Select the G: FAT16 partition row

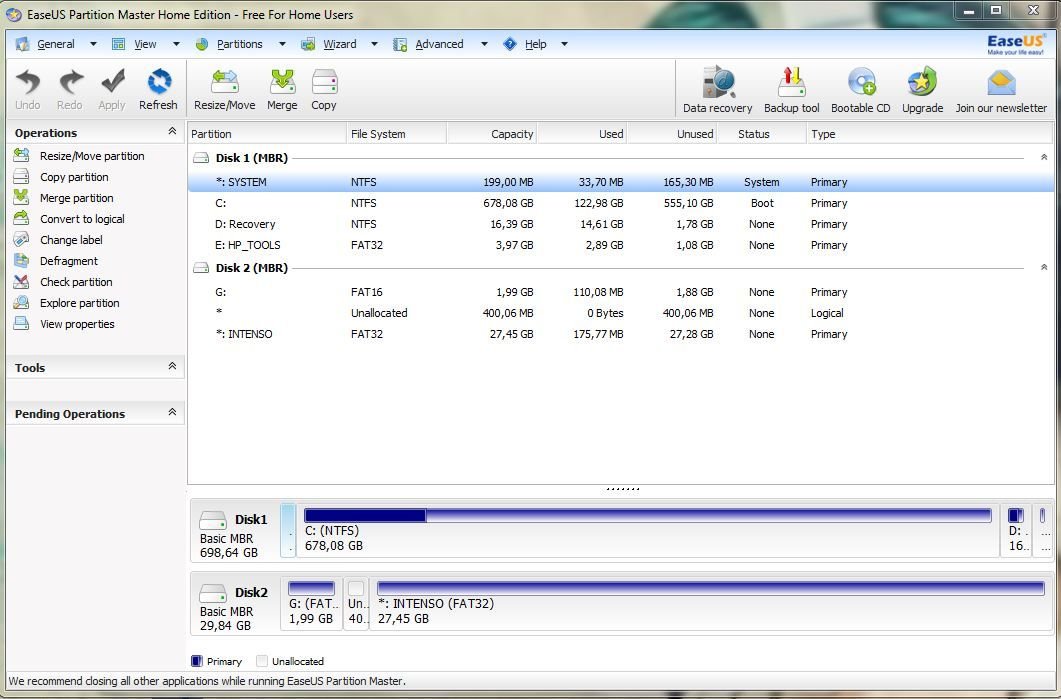pos(620,292)
